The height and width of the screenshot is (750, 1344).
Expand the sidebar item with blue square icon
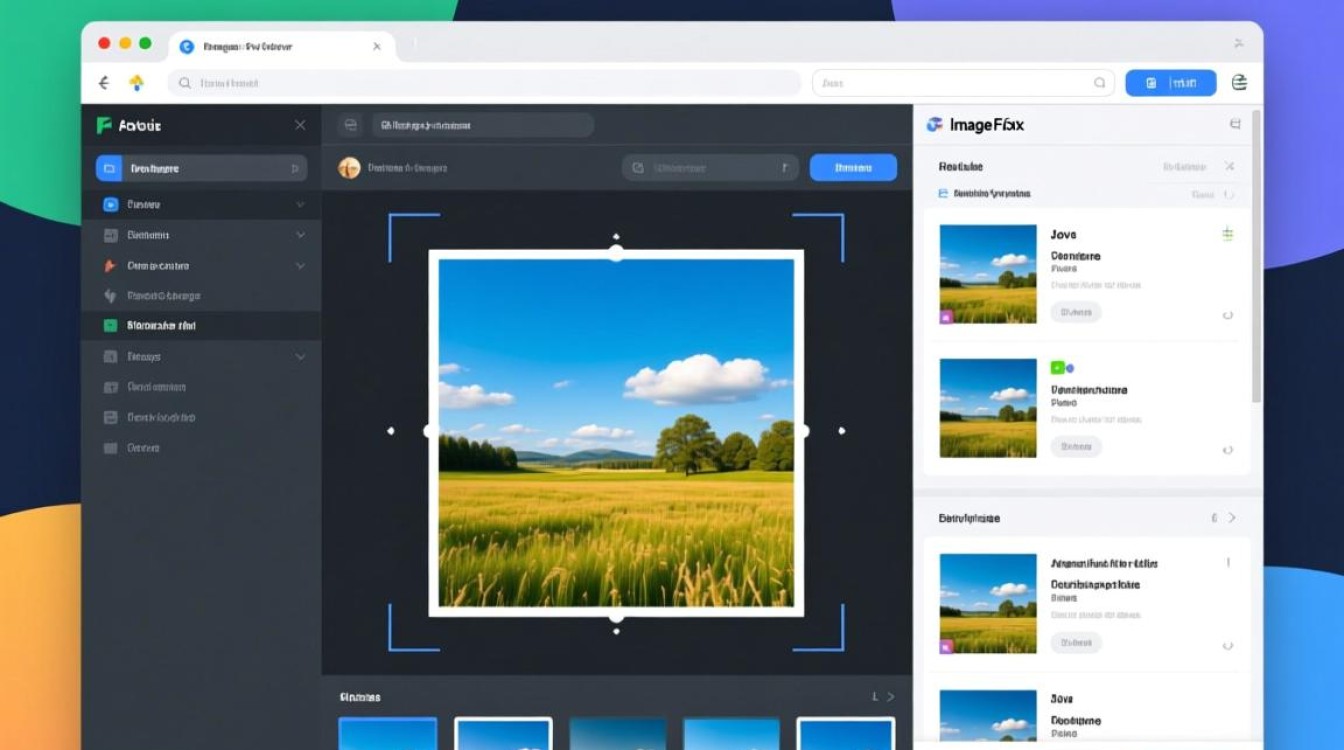(x=300, y=205)
